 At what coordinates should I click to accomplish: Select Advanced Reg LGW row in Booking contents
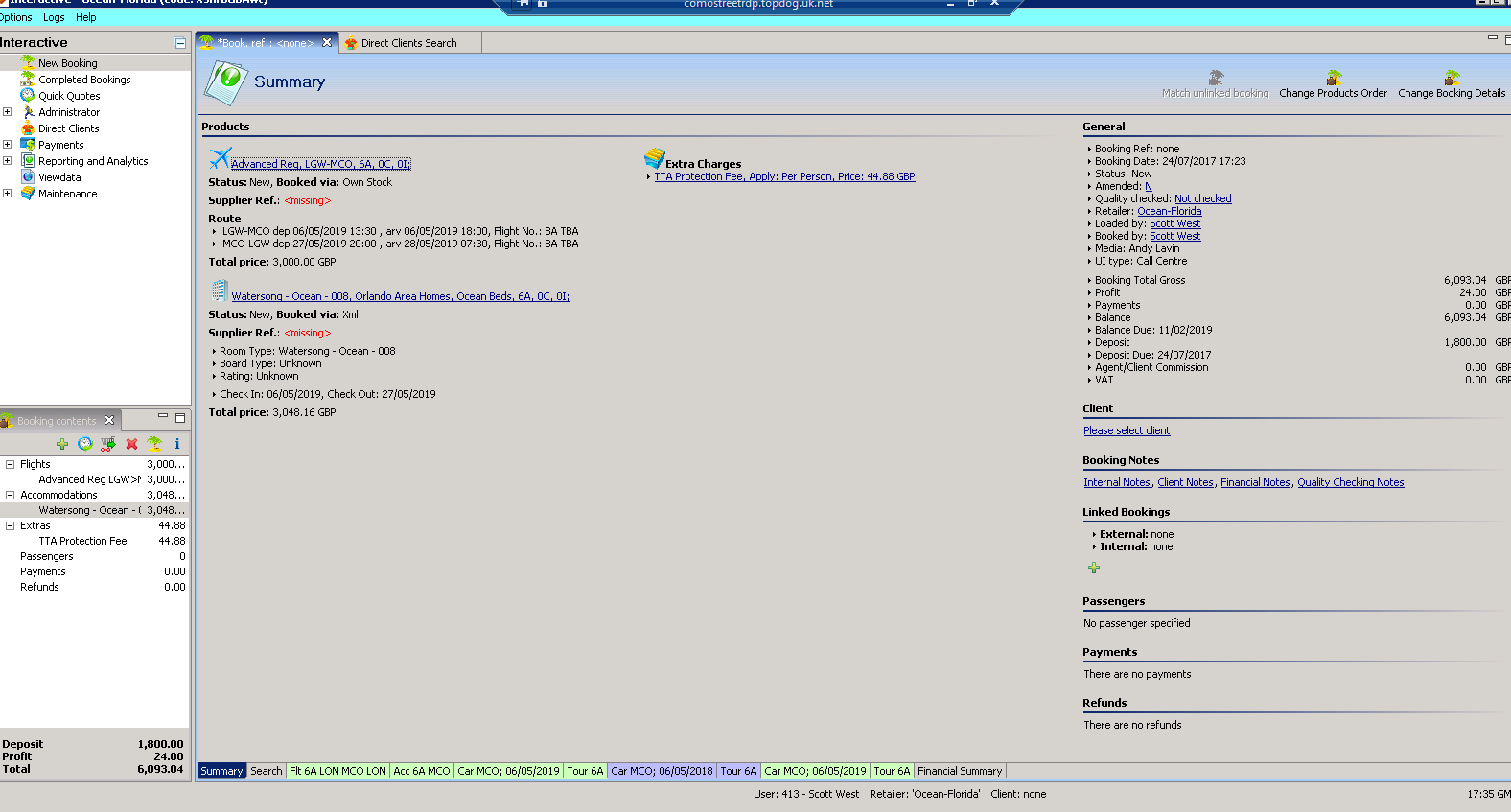pos(94,479)
